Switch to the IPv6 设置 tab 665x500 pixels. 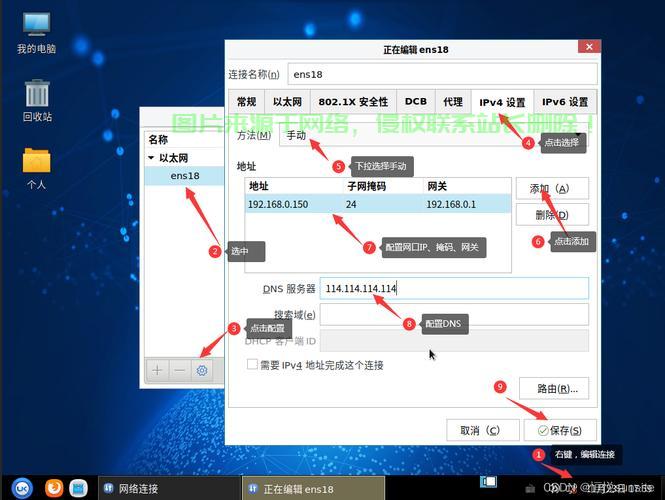click(x=565, y=102)
